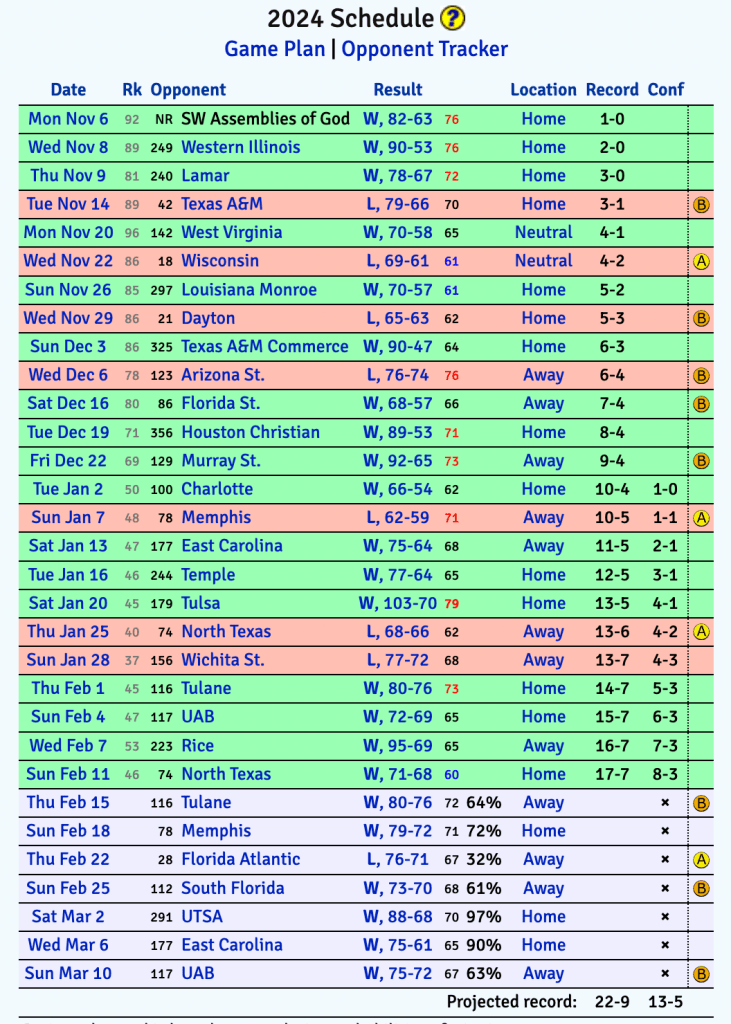Click the 32% win probability for Florida Atlantic

point(483,859)
